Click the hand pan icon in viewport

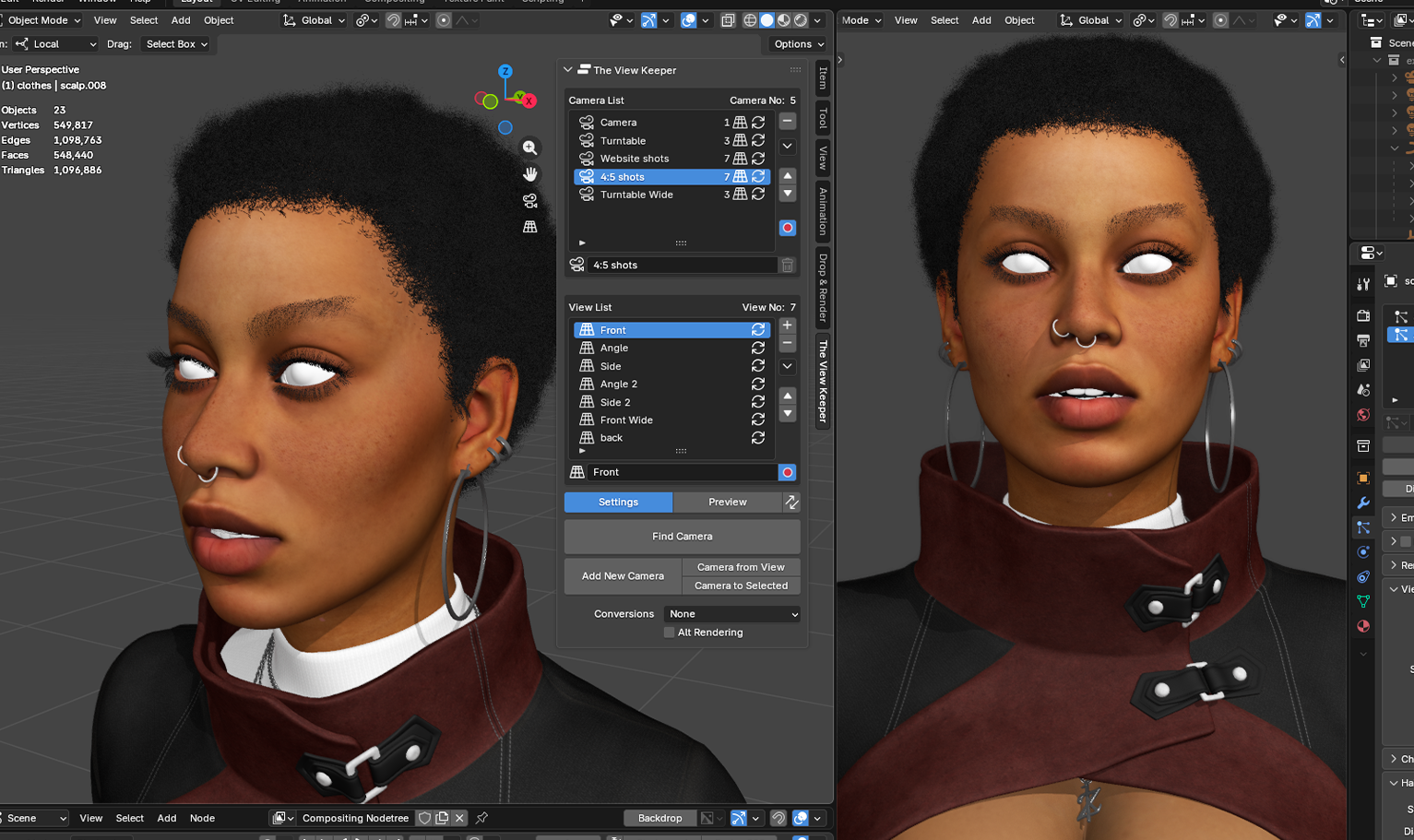(530, 174)
